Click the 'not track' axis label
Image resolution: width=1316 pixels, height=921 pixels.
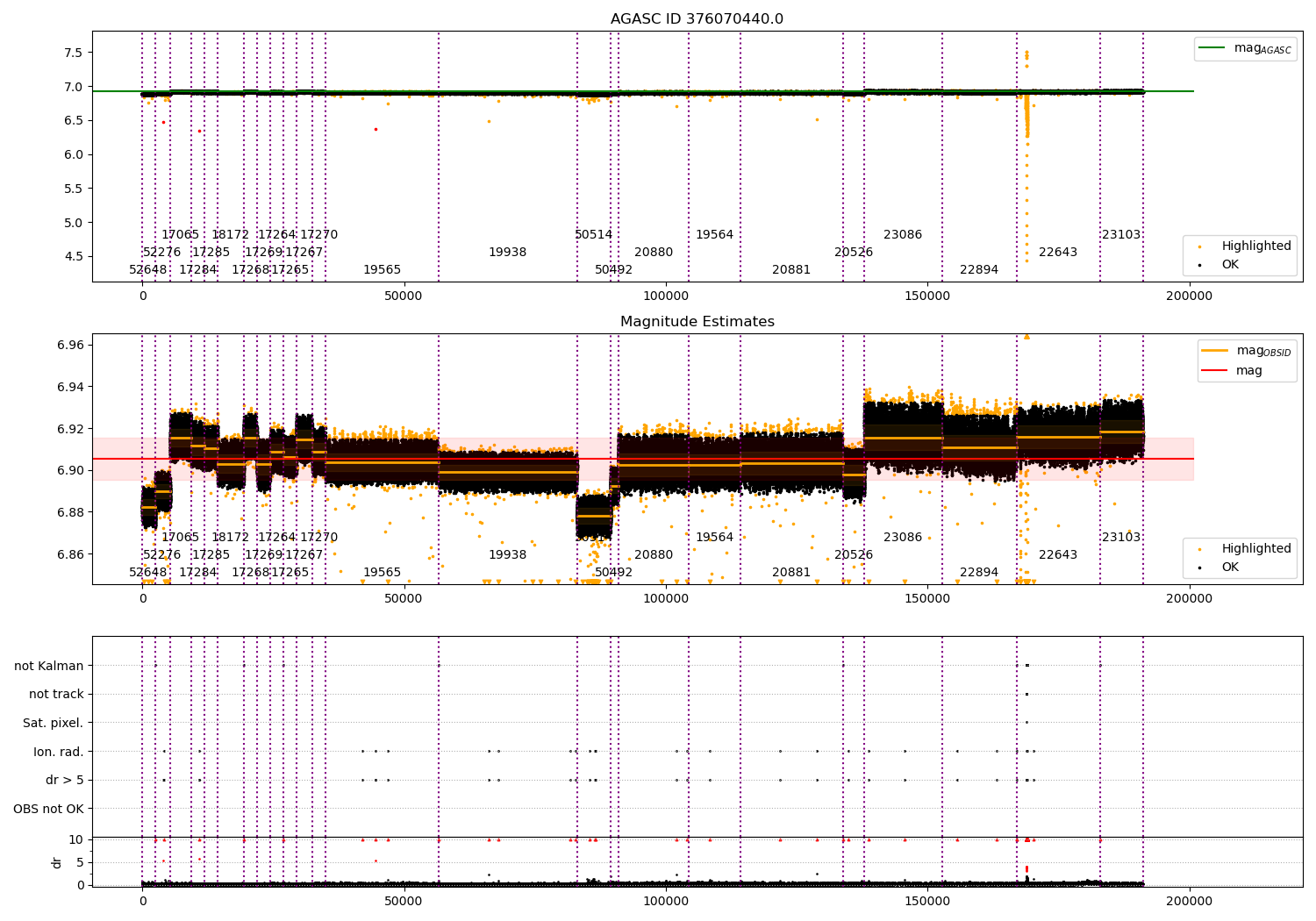(x=56, y=694)
